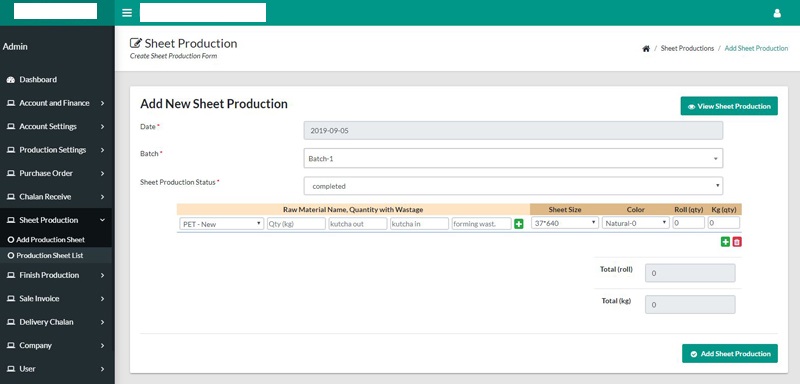Viewport: 800px width, 384px height.
Task: Open the Color dropdown showing Natural-0
Action: pos(636,223)
